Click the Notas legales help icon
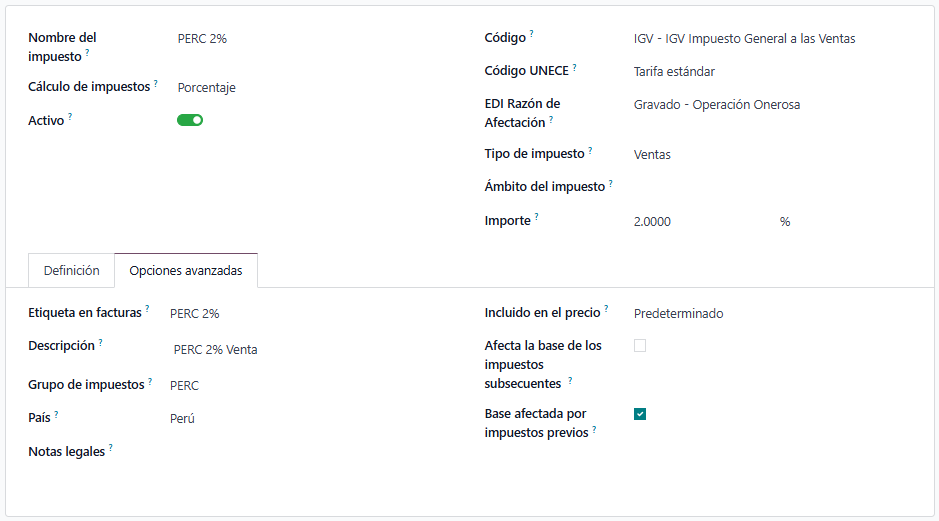Viewport: 939px width, 521px height. [x=111, y=448]
